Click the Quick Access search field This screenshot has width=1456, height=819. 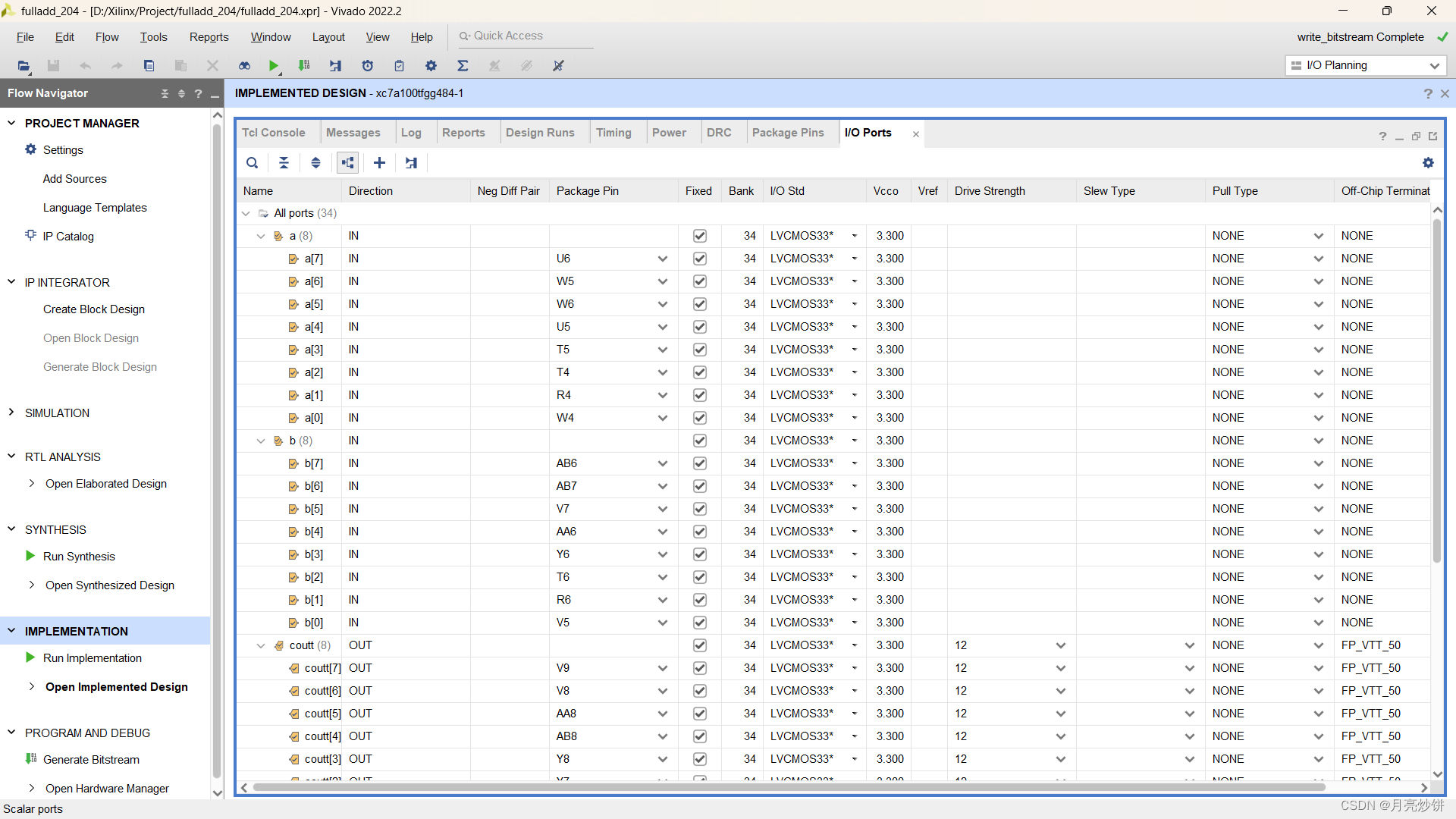(525, 36)
